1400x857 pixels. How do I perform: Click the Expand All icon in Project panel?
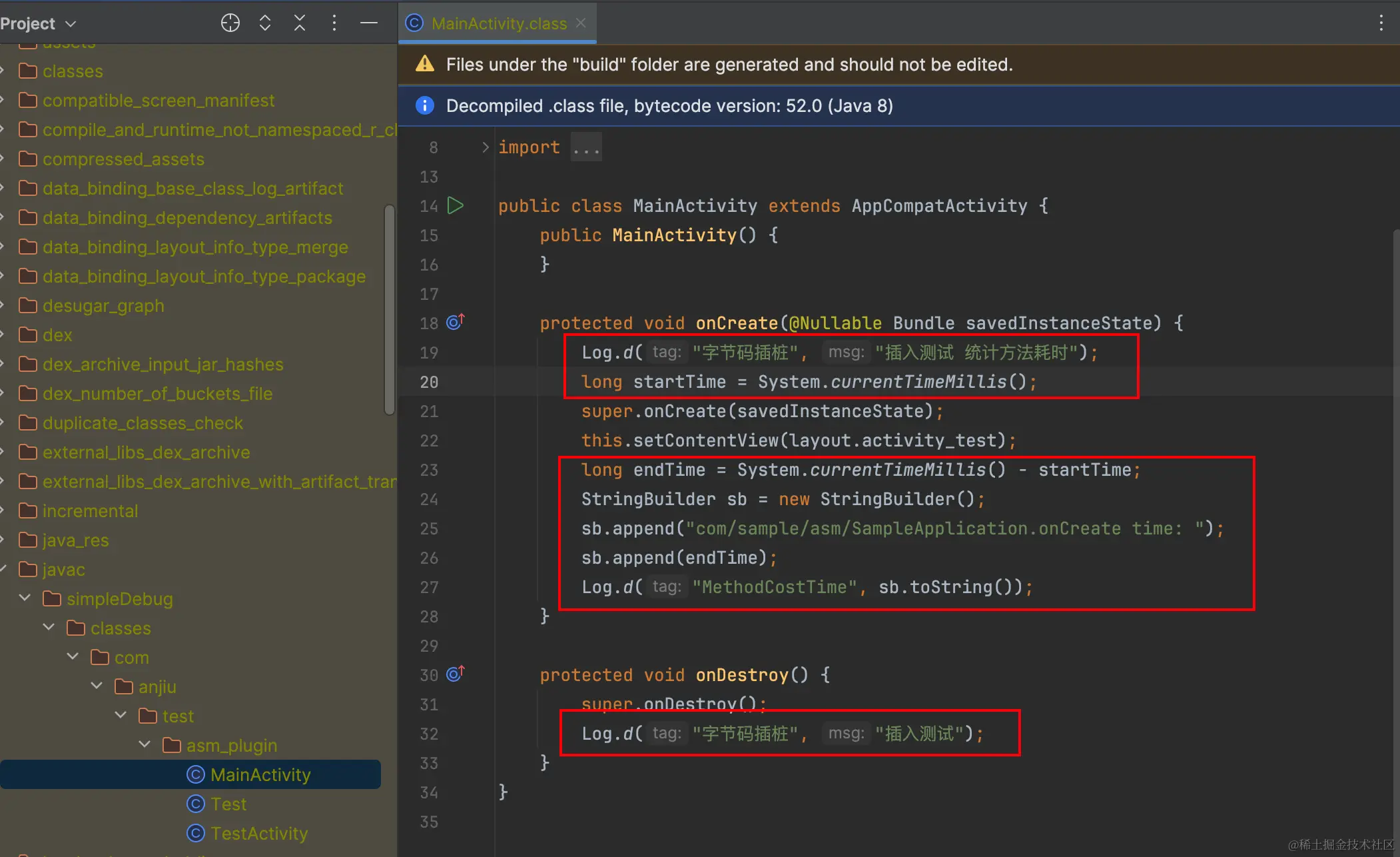[x=265, y=23]
